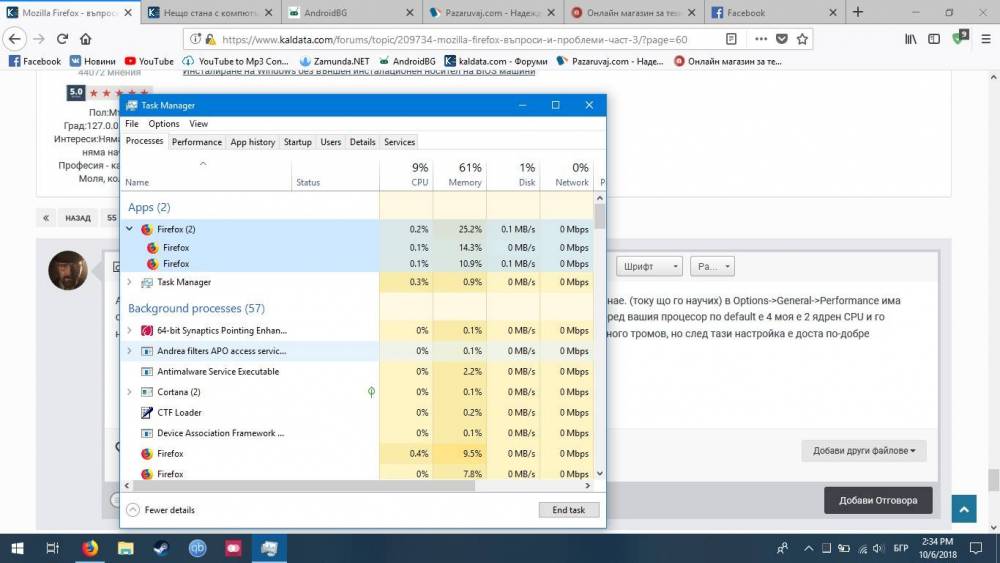Open Task Manager View menu

click(x=198, y=124)
